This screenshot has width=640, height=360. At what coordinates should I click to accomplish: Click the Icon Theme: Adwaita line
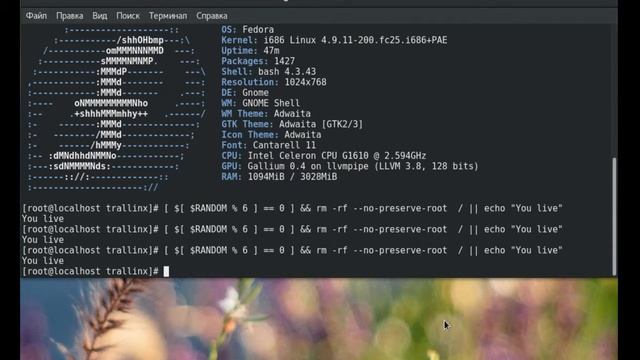(271, 135)
